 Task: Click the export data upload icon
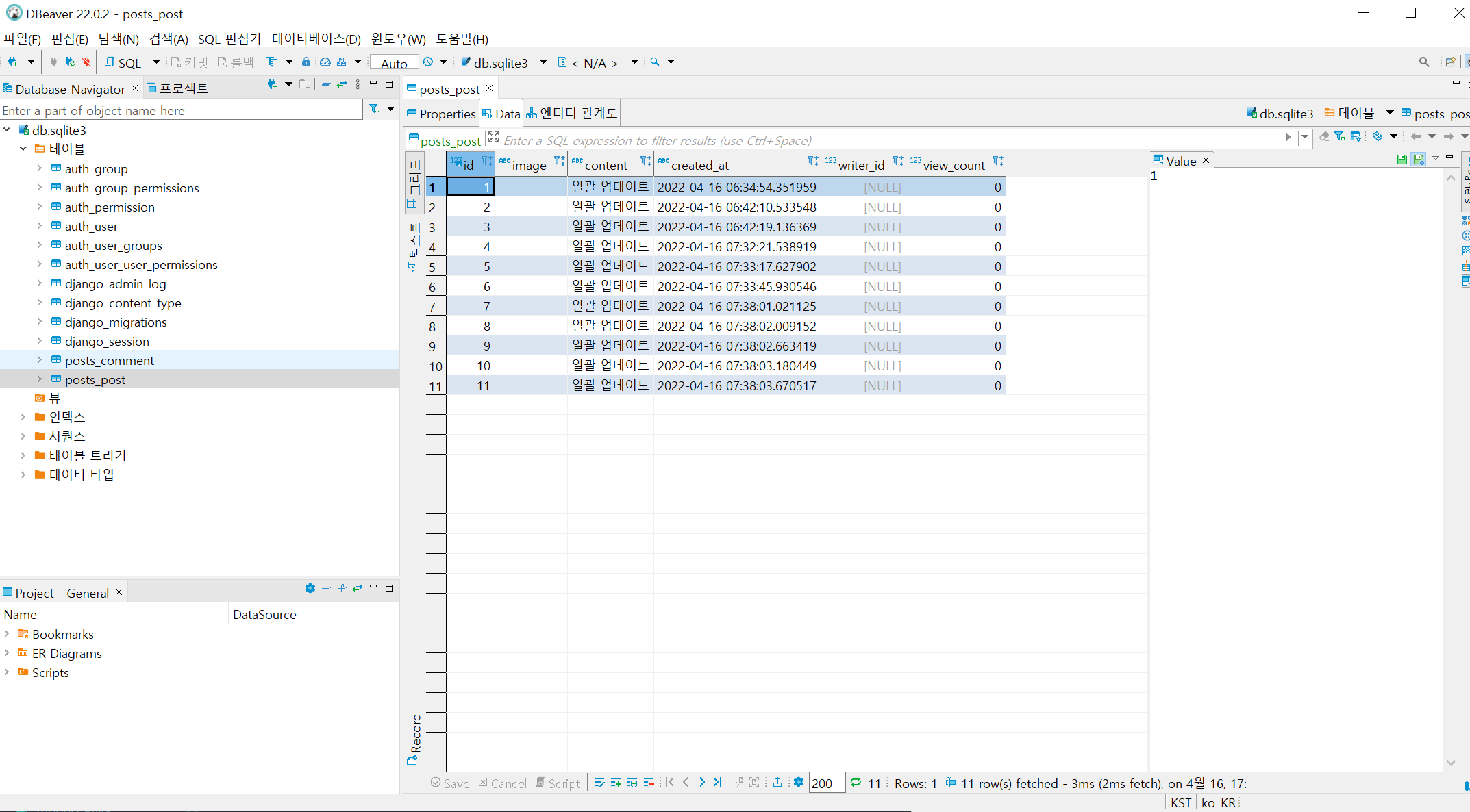pos(777,782)
